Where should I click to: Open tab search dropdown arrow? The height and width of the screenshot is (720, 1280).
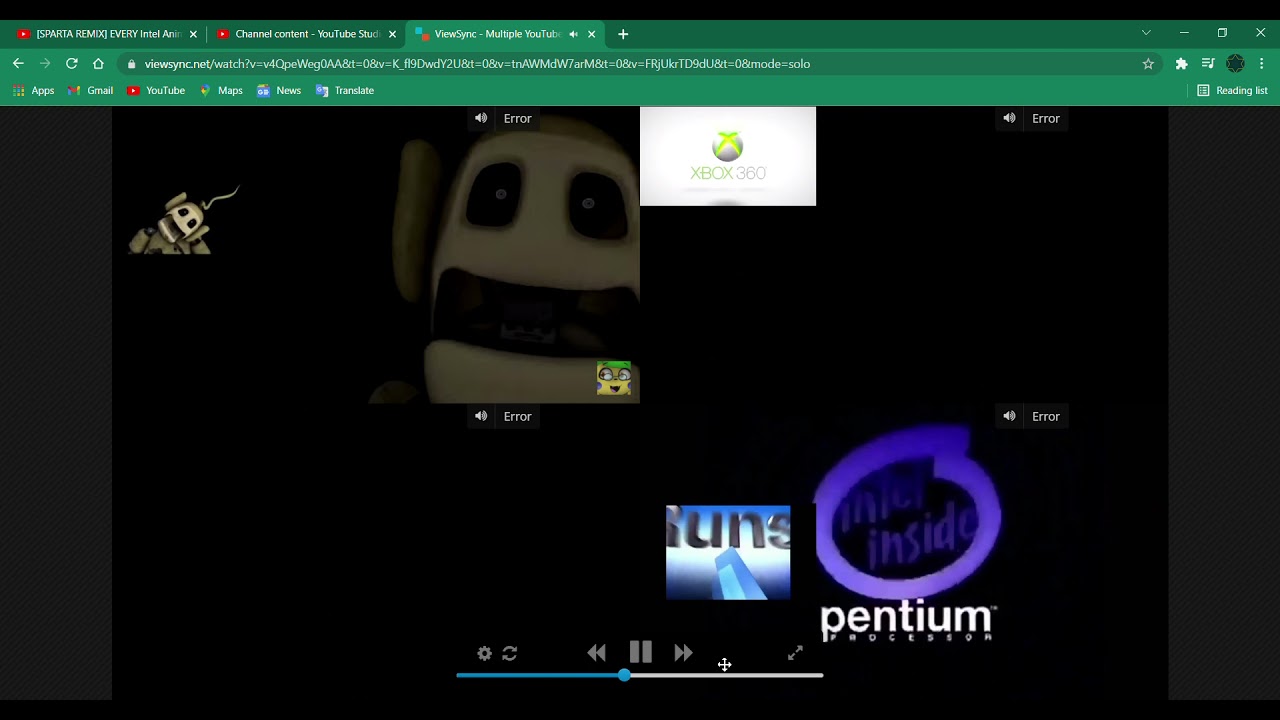(x=1146, y=33)
